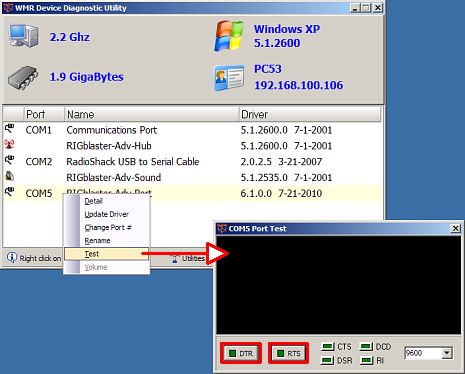The image size is (465, 374).
Task: Click the port icon in the COM1 row
Action: pyautogui.click(x=10, y=128)
